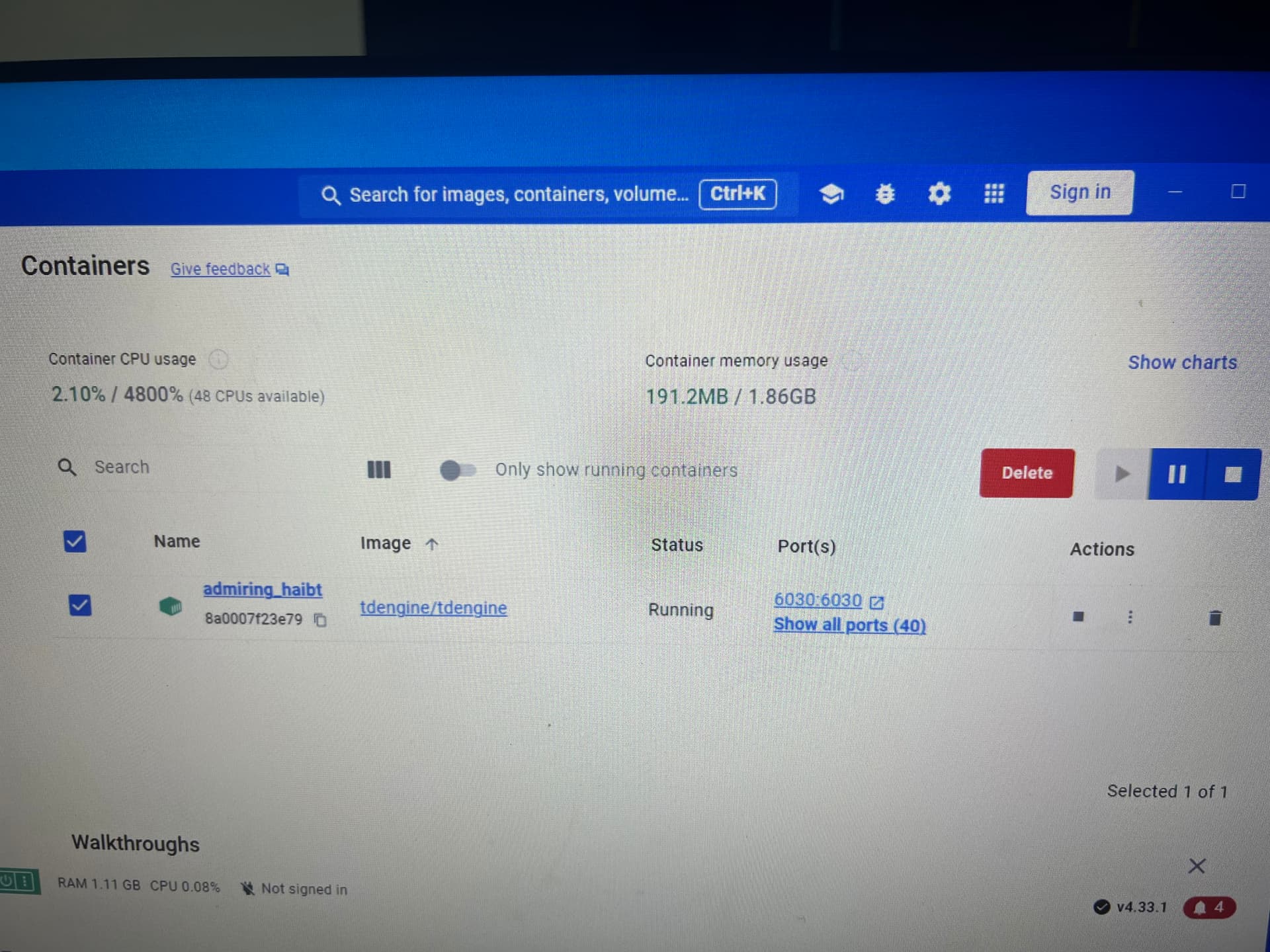Open Settings gear icon in header
This screenshot has width=1270, height=952.
939,194
